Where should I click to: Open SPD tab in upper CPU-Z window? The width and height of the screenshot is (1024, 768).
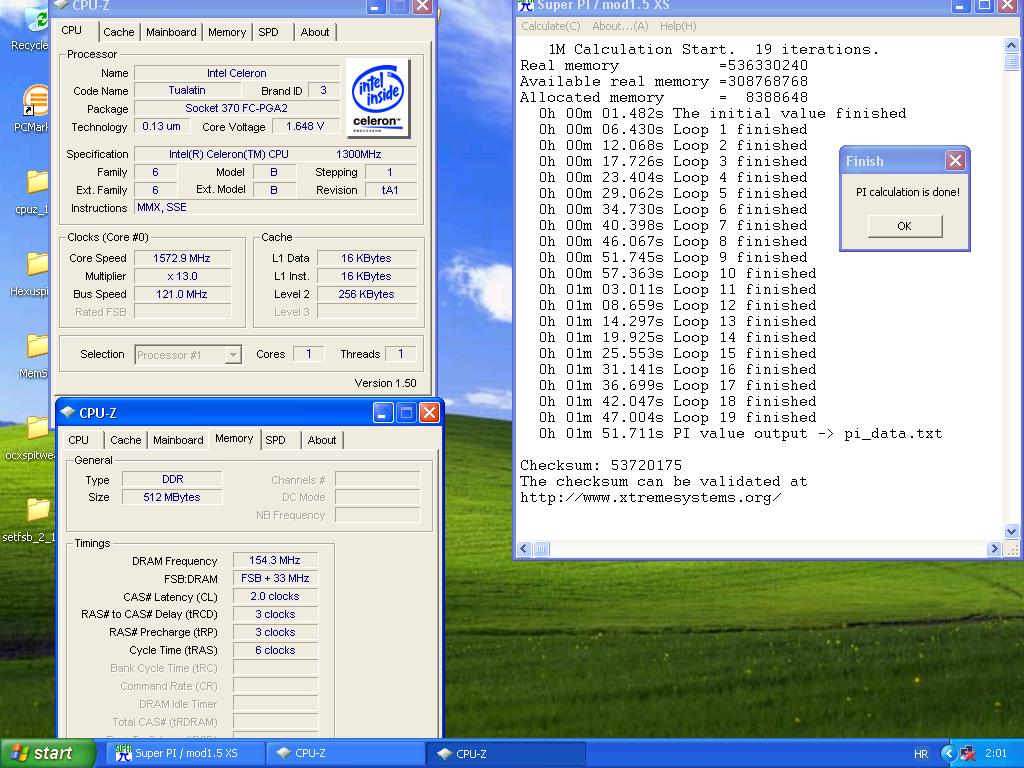pos(268,32)
